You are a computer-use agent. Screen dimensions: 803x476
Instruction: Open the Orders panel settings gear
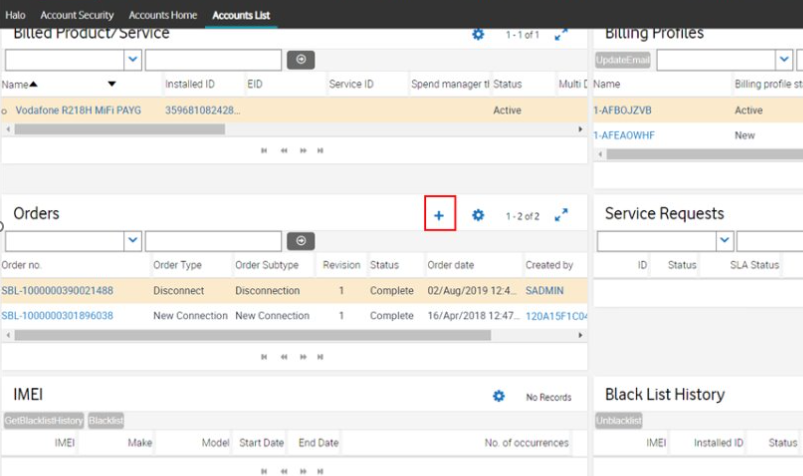478,215
